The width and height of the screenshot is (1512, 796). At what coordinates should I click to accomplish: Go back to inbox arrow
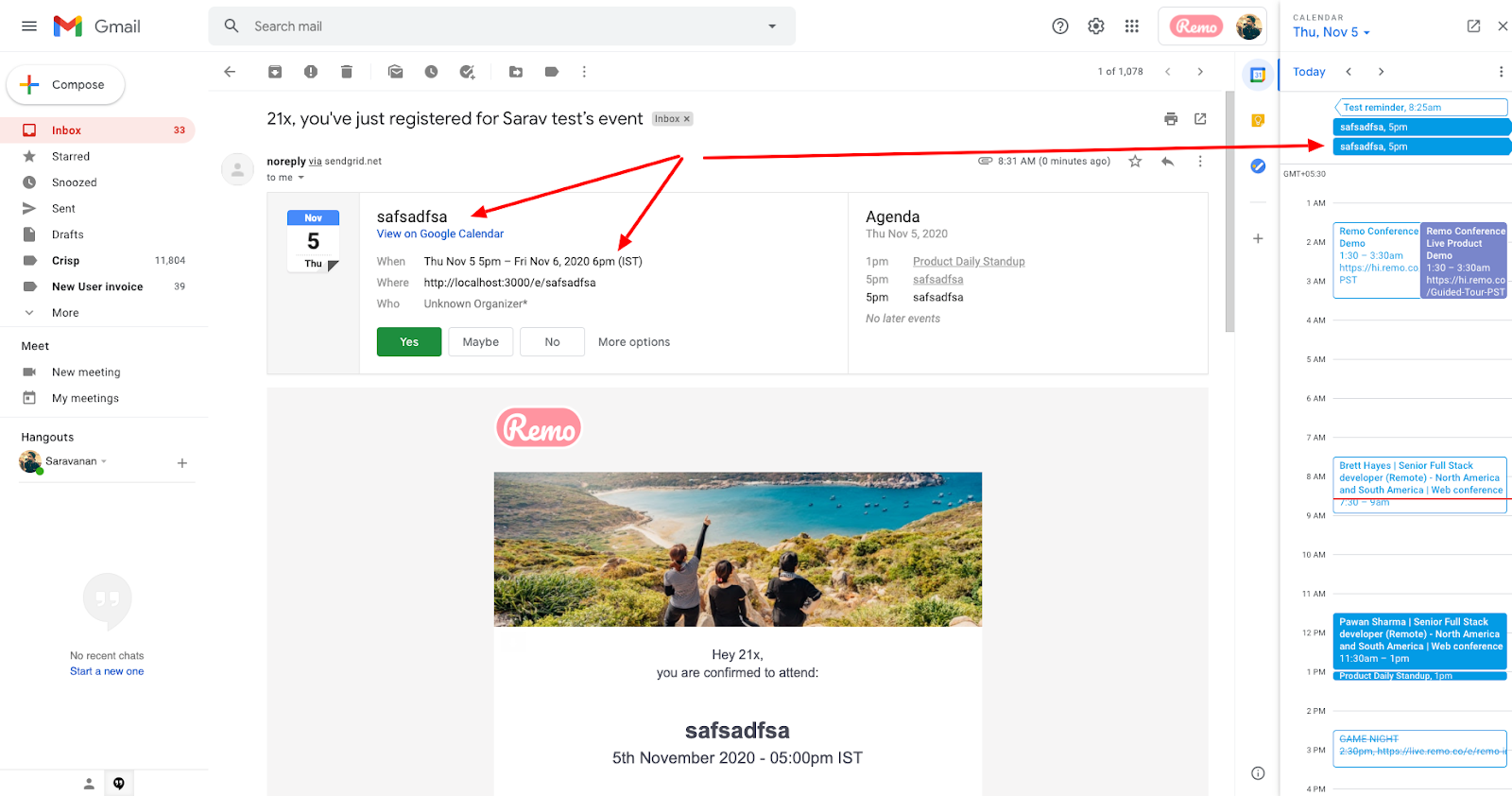230,72
